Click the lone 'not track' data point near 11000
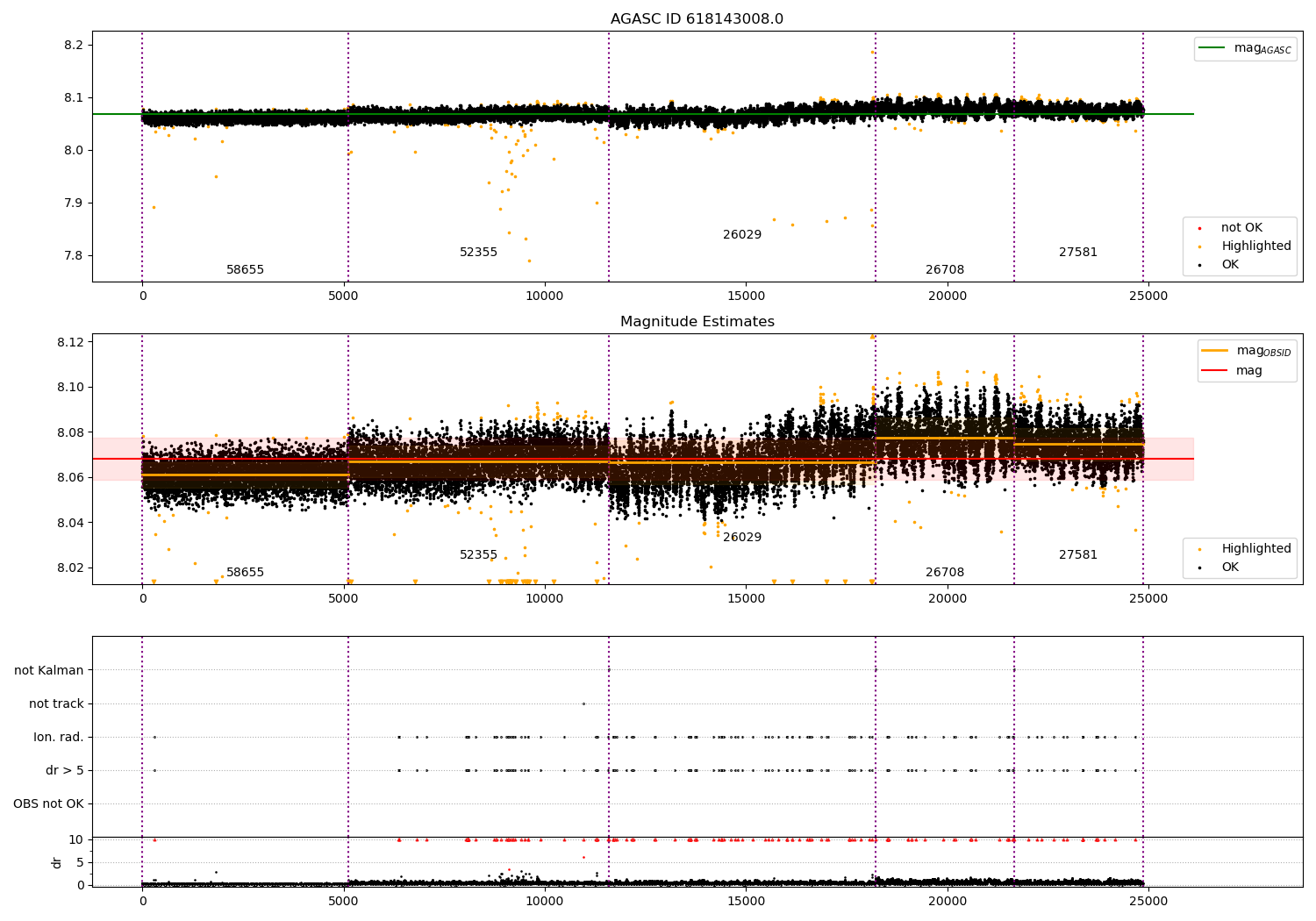This screenshot has height=921, width=1316. [x=583, y=703]
